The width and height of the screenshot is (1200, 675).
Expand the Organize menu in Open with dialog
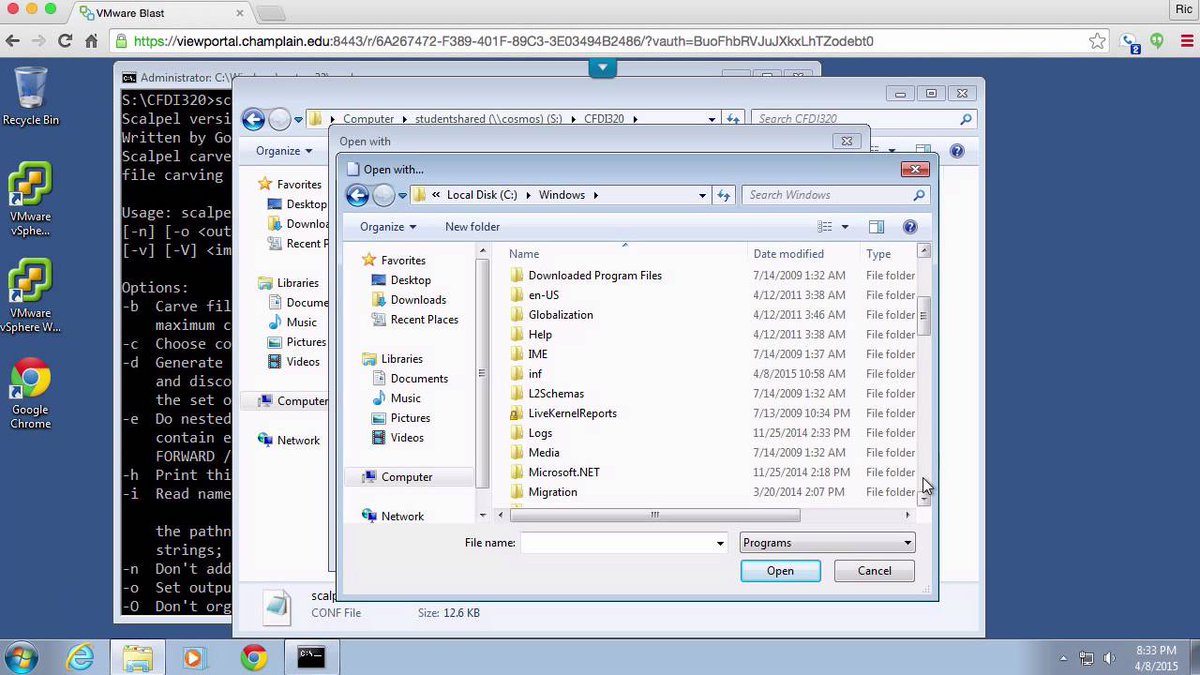(x=388, y=227)
